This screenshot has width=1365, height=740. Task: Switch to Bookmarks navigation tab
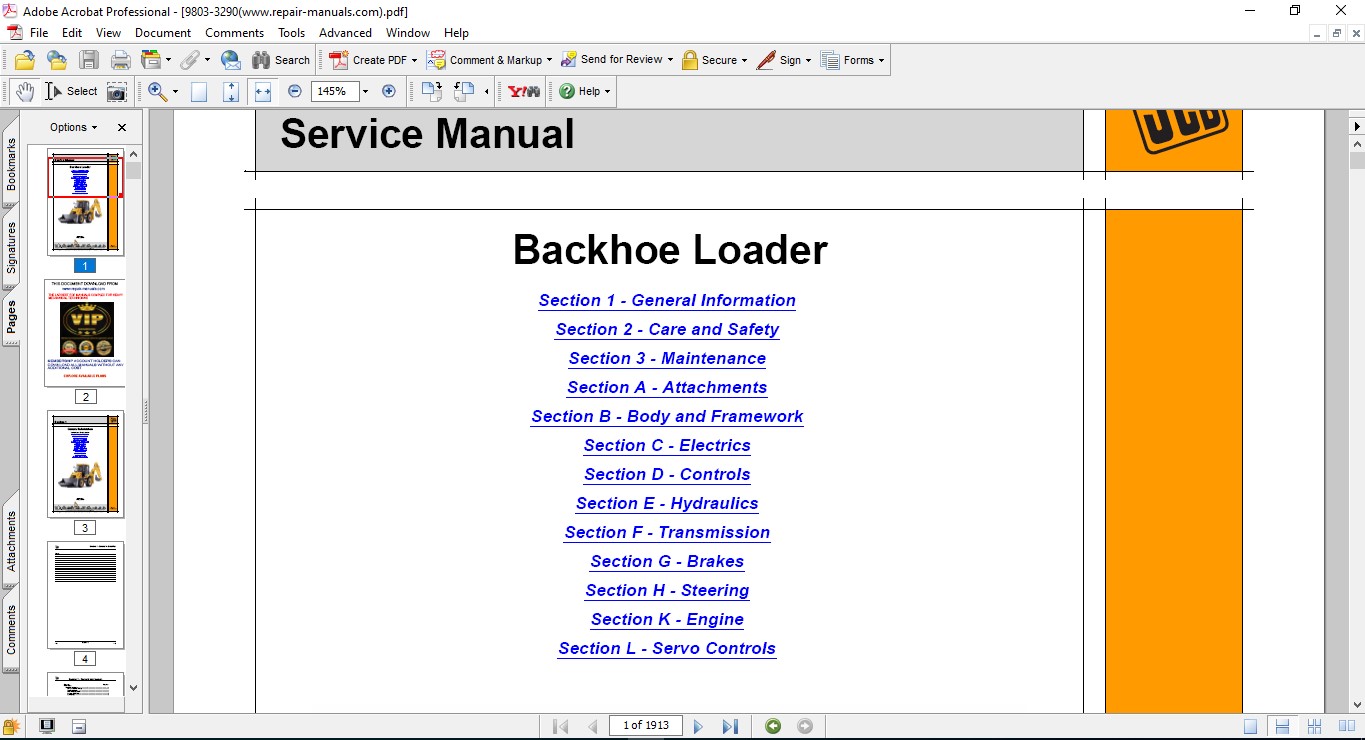tap(11, 164)
